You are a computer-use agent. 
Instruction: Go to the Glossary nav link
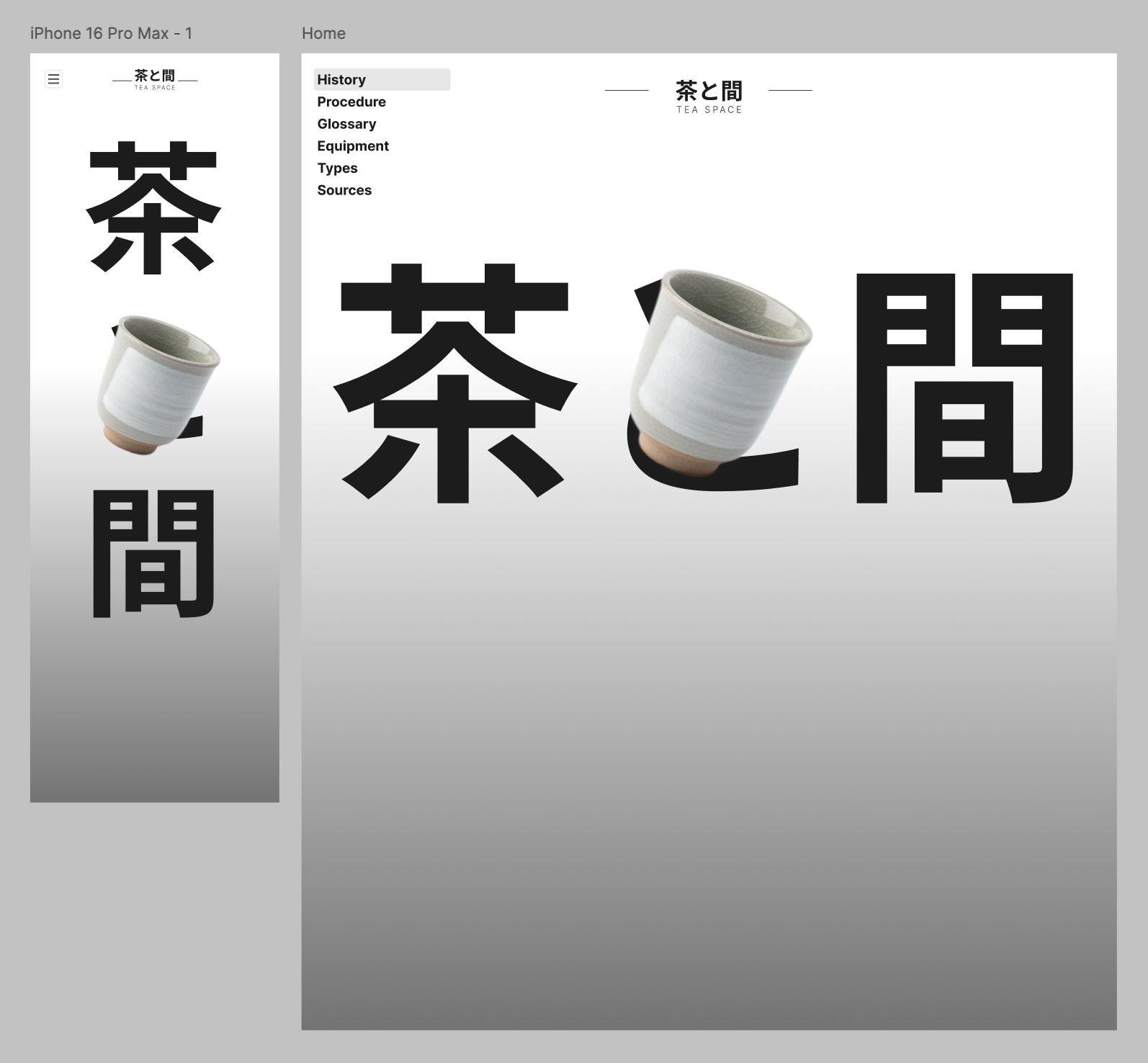[x=346, y=124]
